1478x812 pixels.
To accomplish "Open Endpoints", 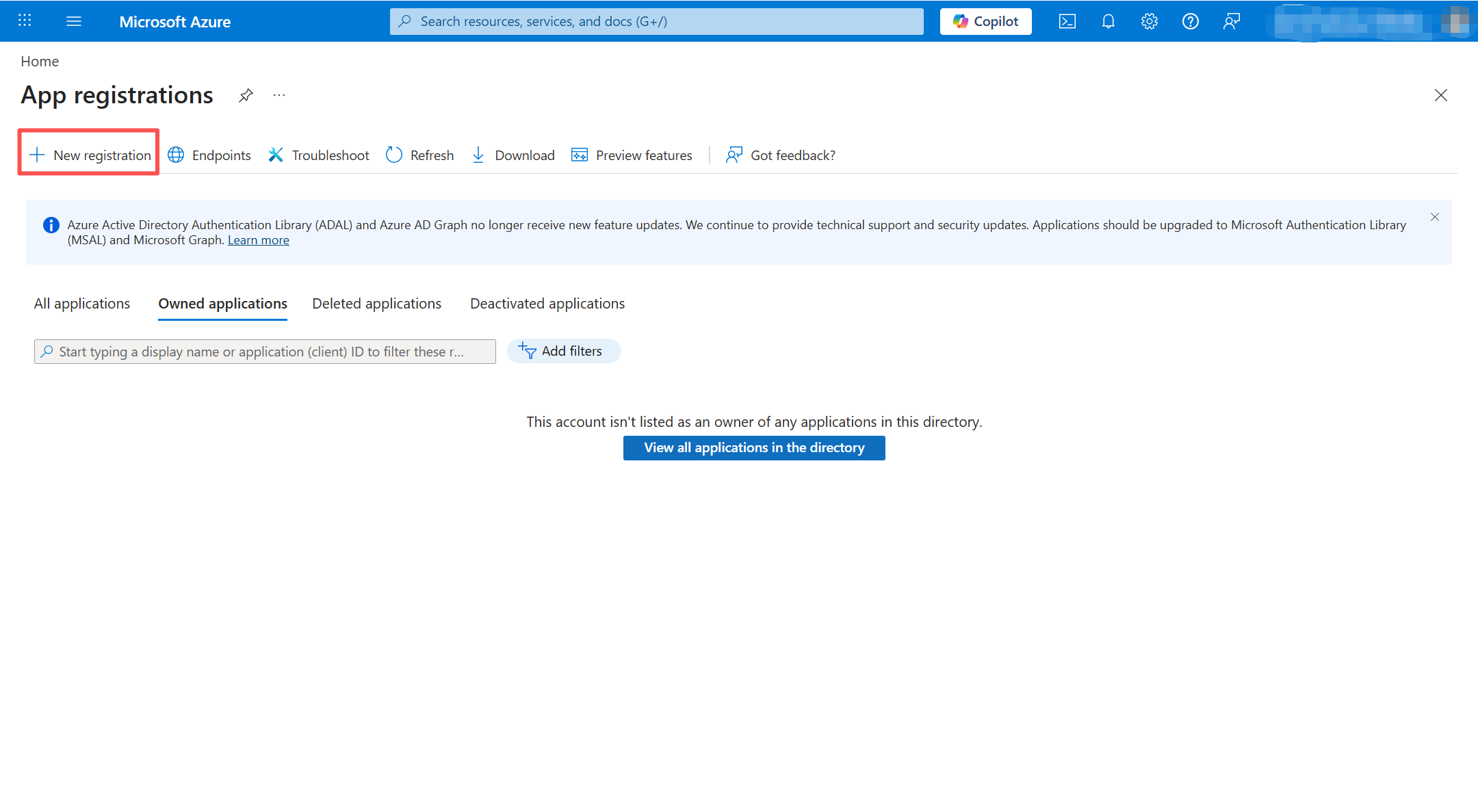I will coord(209,155).
